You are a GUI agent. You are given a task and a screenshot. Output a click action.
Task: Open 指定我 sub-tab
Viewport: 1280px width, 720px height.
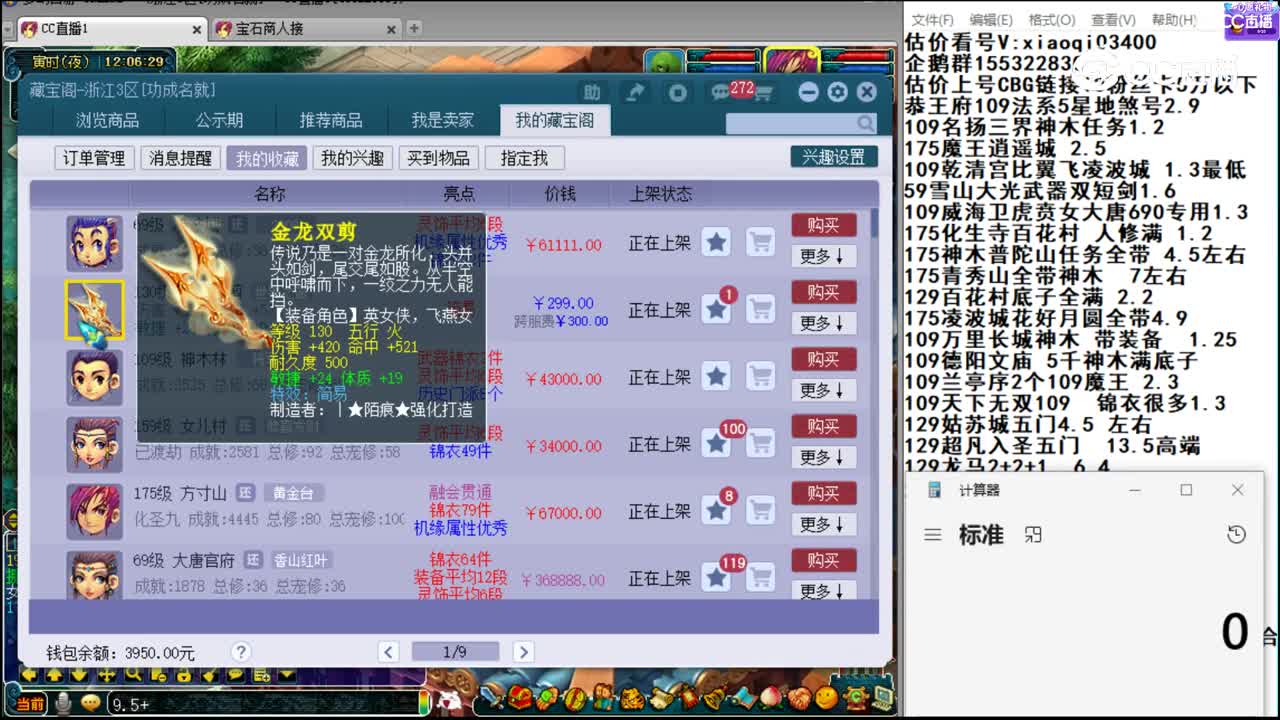(x=524, y=158)
